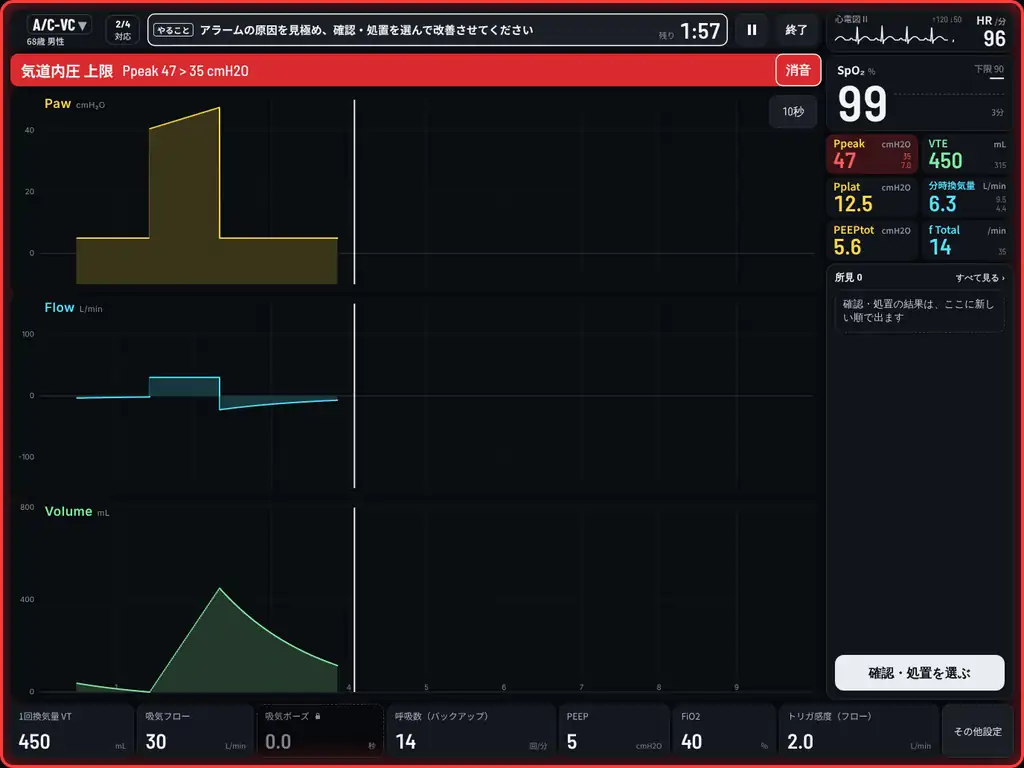Select the VTE 450 reading tile
The height and width of the screenshot is (768, 1024).
[967, 154]
